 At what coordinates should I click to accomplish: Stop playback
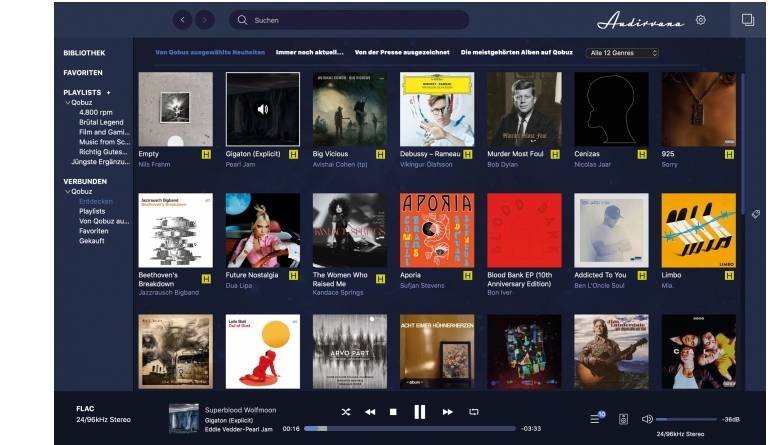393,412
